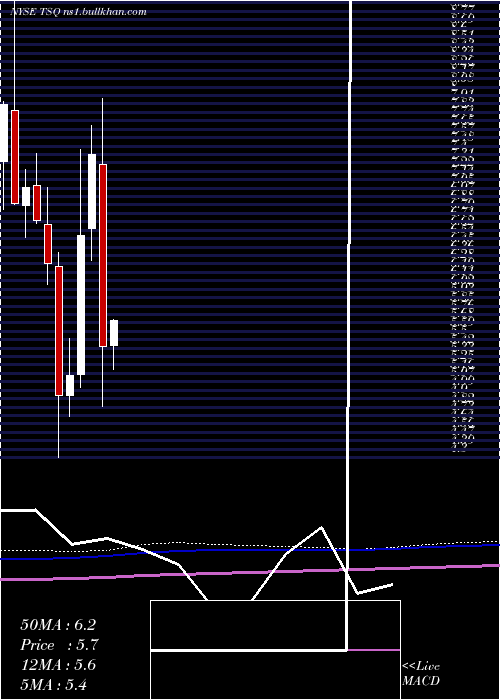This screenshot has width=500, height=700.
Task: Click the "Price : 5.7" value
Action: (x=59, y=645)
